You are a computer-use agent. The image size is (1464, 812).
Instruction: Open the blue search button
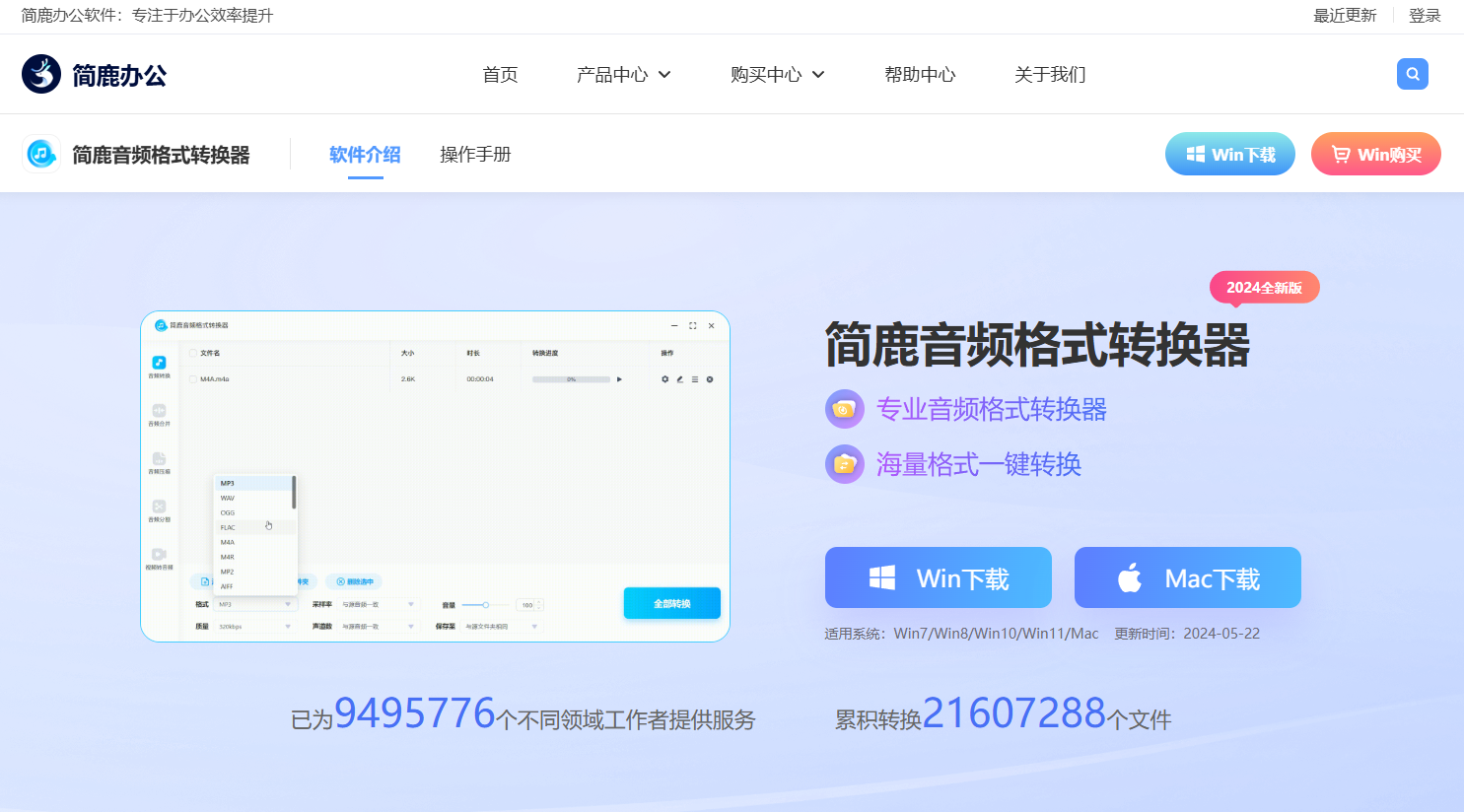tap(1413, 74)
